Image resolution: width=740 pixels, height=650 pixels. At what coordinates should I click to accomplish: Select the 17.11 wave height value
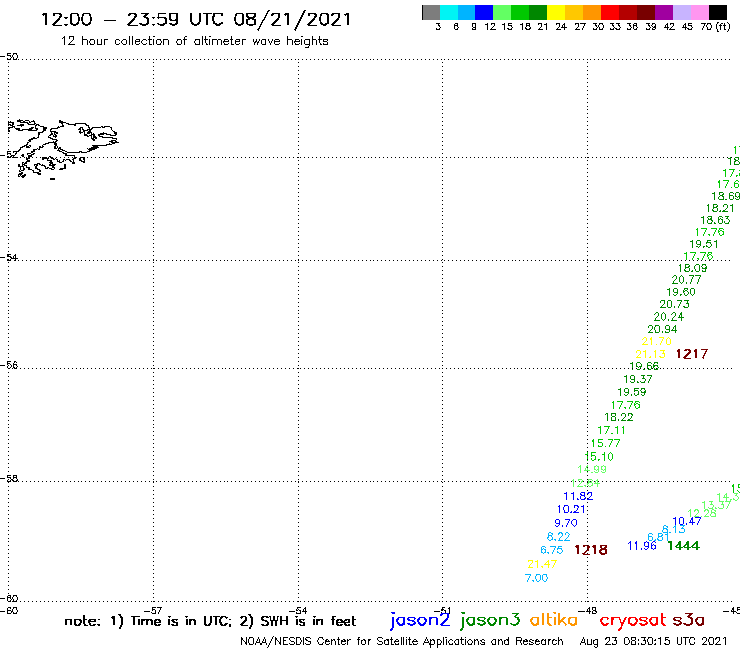(x=612, y=431)
